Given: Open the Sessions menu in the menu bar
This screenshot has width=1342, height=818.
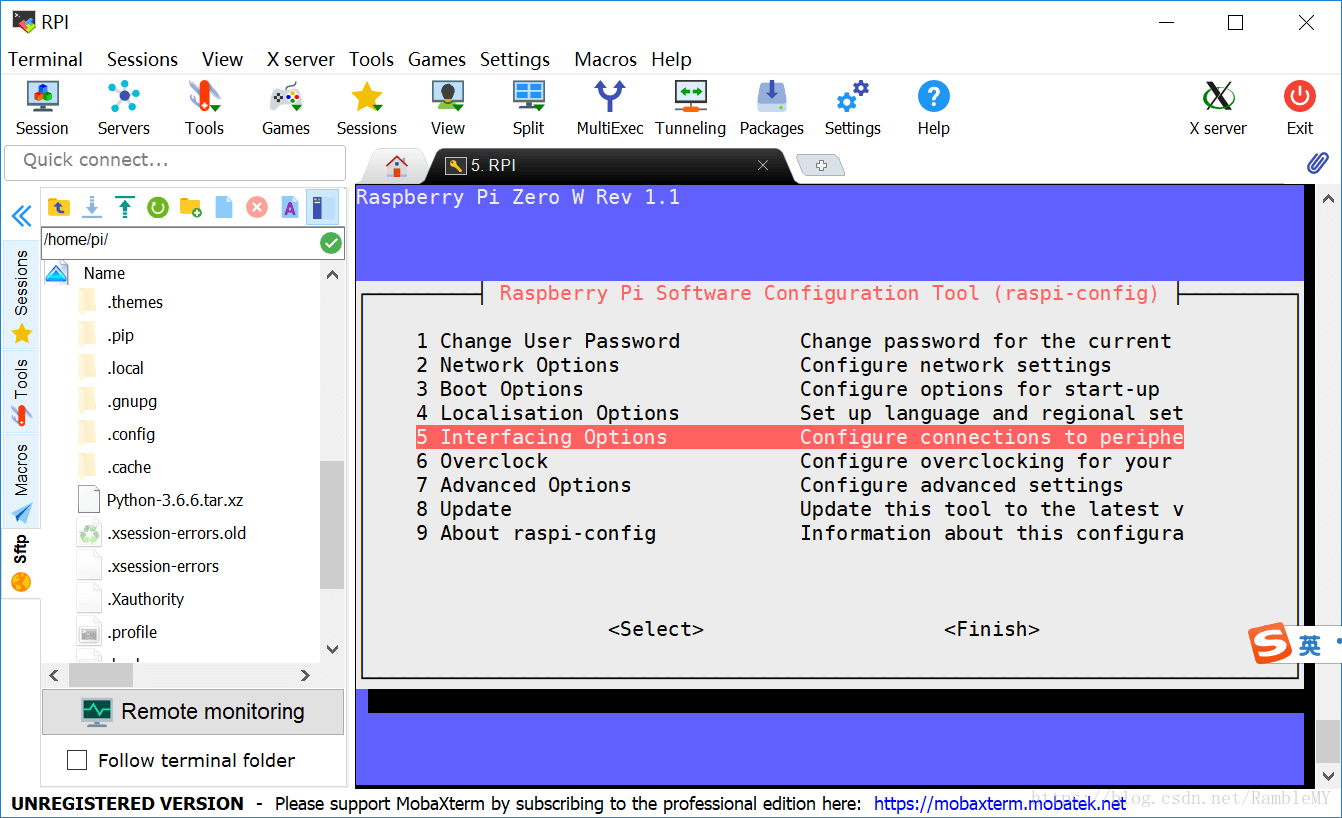Looking at the screenshot, I should [x=142, y=59].
